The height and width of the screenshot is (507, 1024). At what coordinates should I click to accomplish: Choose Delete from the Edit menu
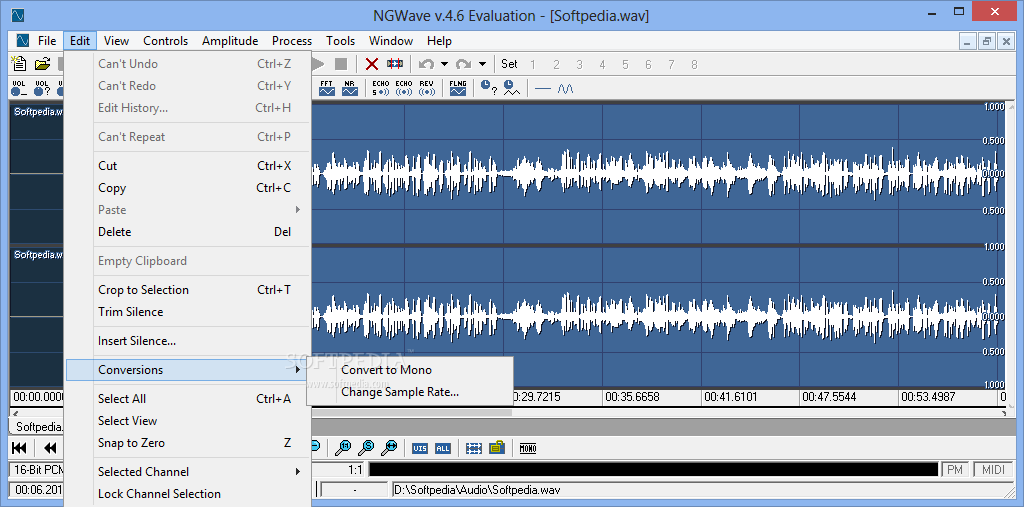(187, 232)
